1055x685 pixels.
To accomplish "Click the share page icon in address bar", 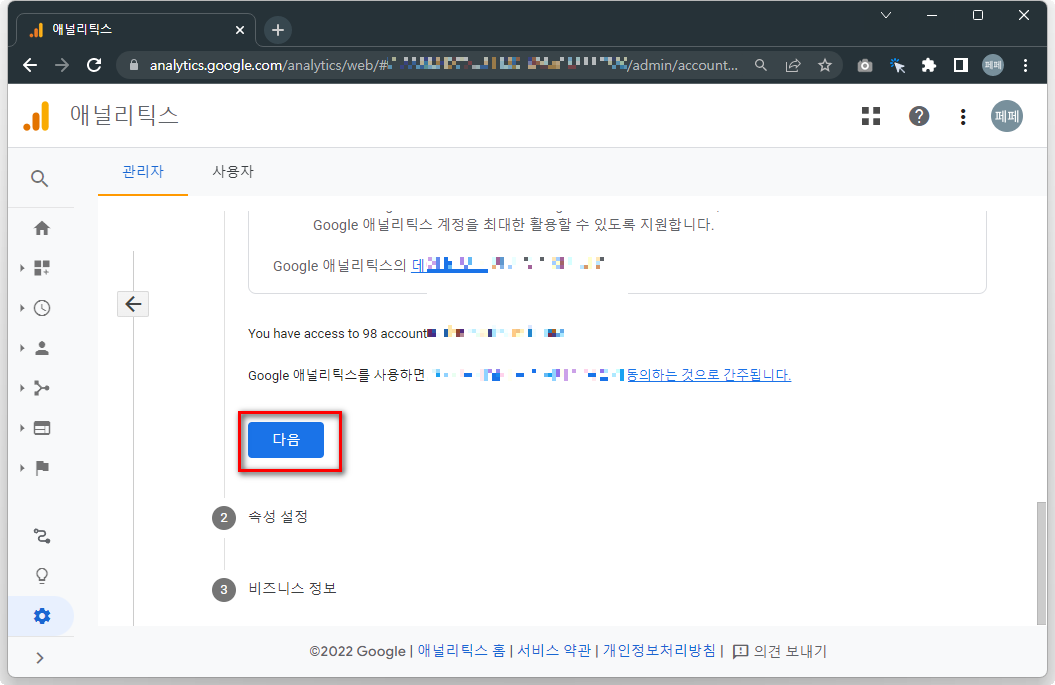I will point(793,65).
